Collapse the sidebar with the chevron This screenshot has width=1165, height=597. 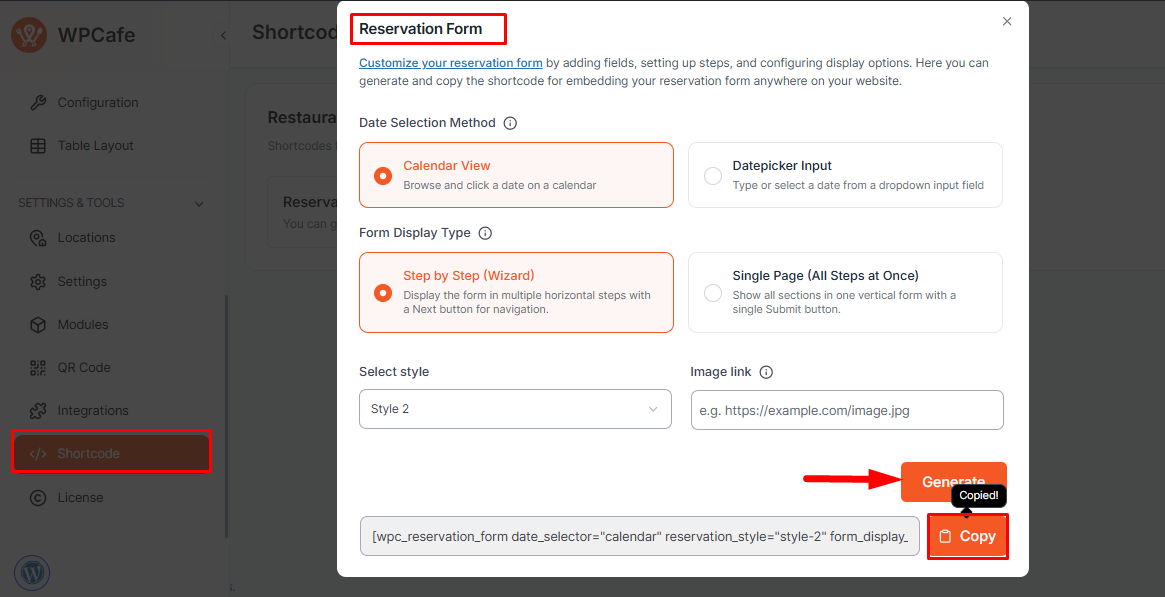[x=223, y=35]
